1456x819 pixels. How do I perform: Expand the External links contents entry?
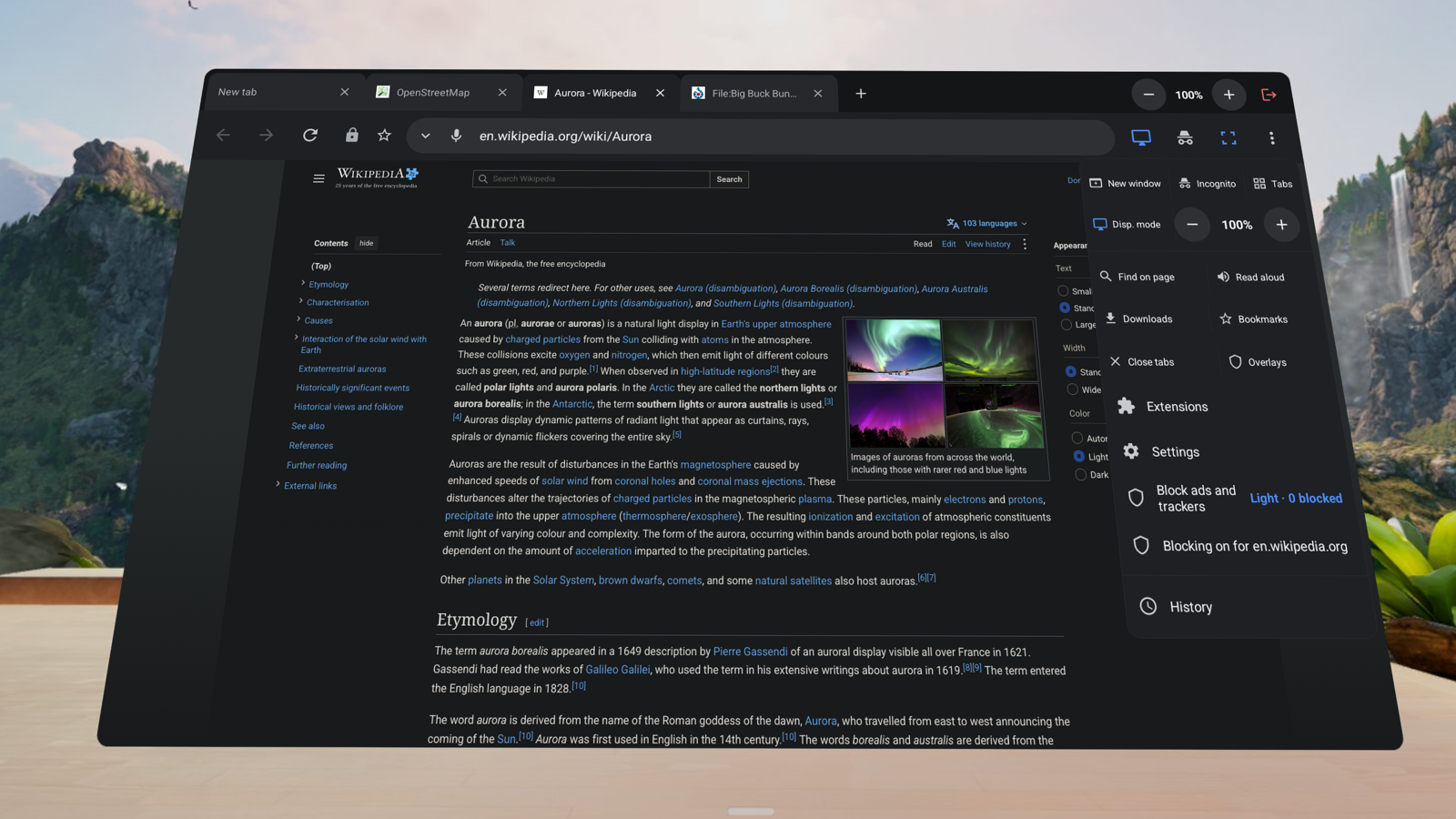(278, 484)
